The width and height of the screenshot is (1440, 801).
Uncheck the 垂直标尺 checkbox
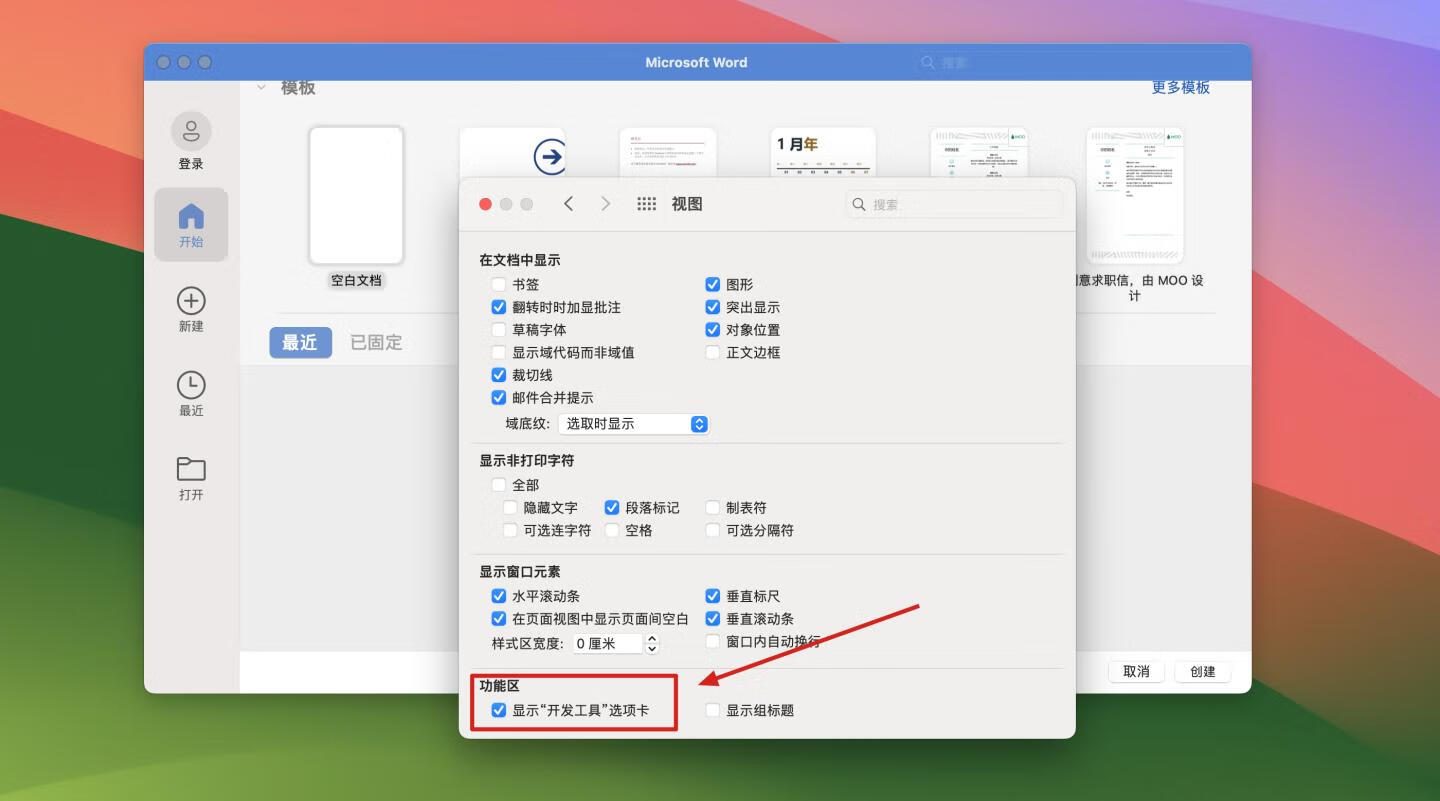(x=713, y=596)
